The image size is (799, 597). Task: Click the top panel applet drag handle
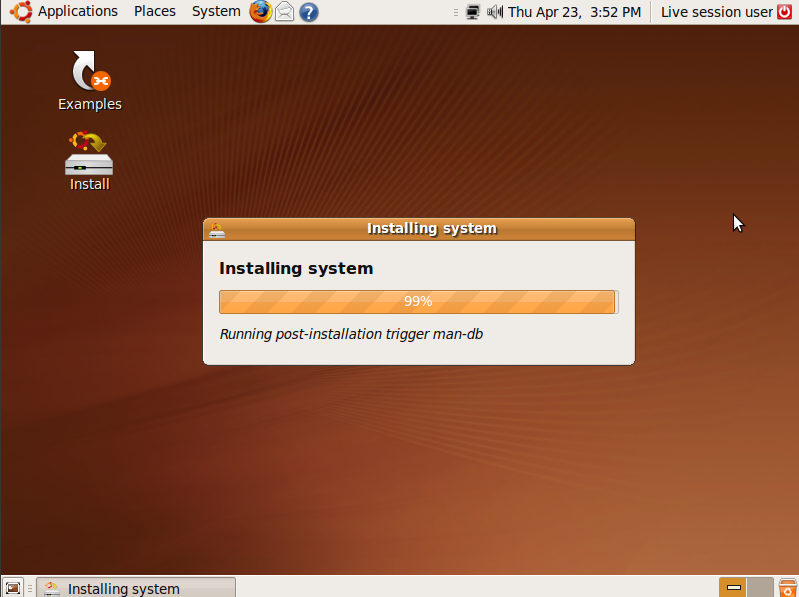coord(456,12)
